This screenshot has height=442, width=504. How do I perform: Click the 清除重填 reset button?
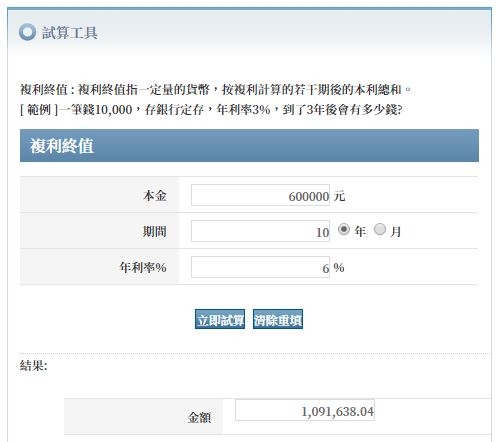pyautogui.click(x=278, y=319)
